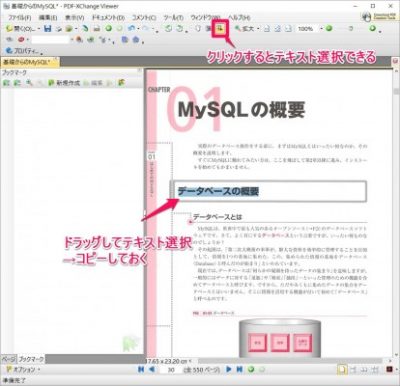This screenshot has width=400, height=386.
Task: Click the 拡大 zoom-in tool
Action: 244,29
